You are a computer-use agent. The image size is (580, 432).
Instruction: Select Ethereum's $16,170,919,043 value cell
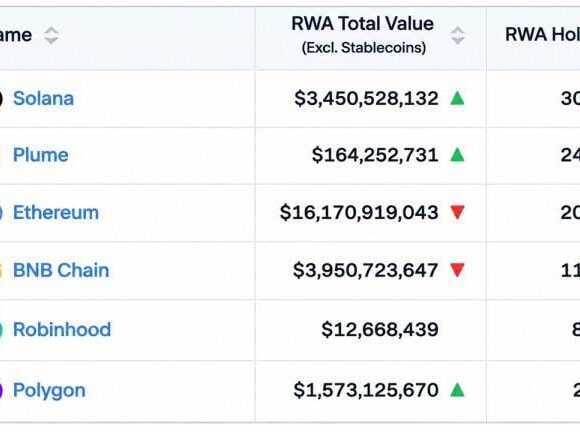[x=371, y=213]
